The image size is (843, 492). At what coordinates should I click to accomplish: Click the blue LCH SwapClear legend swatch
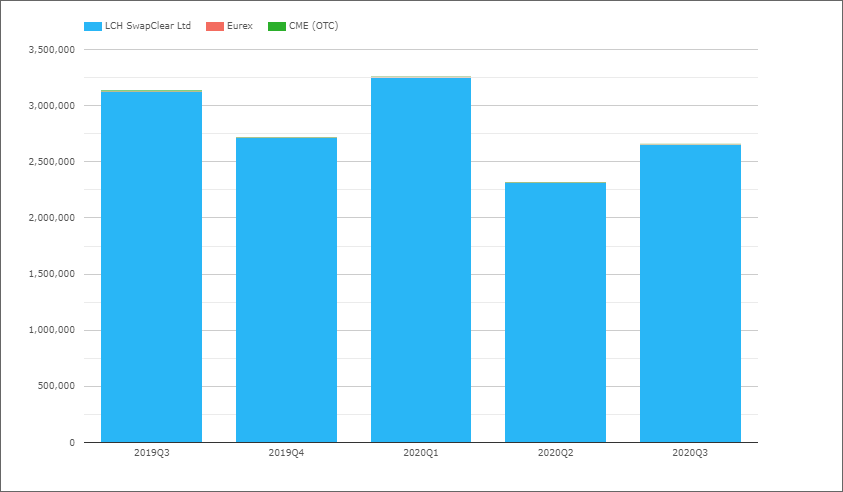pyautogui.click(x=93, y=26)
